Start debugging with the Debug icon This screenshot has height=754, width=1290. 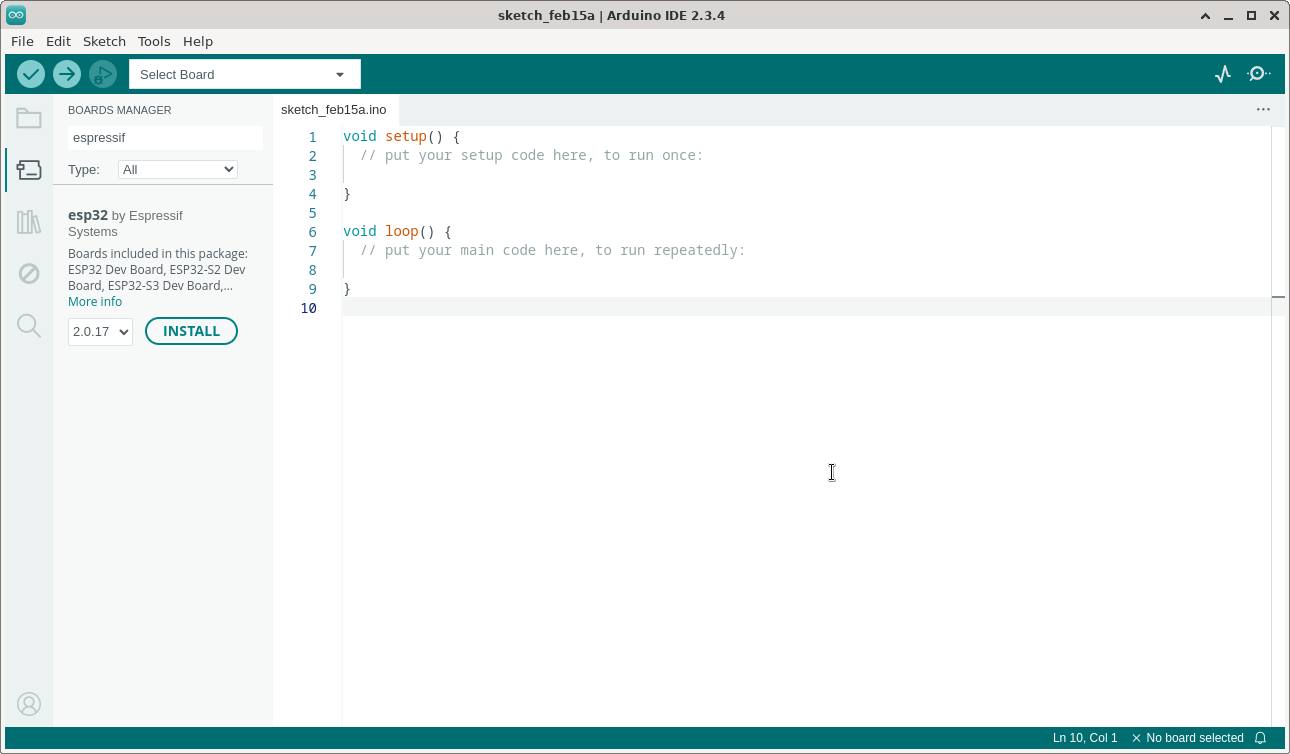[103, 74]
